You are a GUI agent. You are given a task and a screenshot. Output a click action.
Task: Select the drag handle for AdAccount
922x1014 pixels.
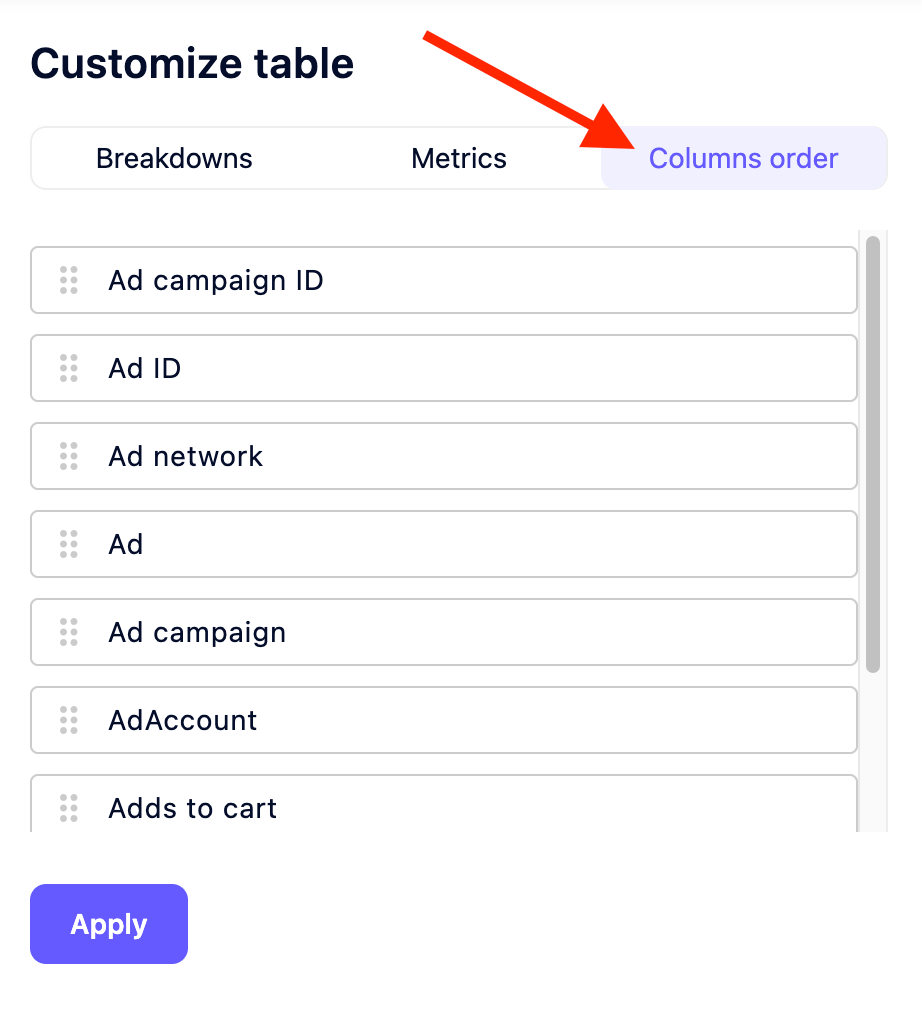(x=68, y=720)
